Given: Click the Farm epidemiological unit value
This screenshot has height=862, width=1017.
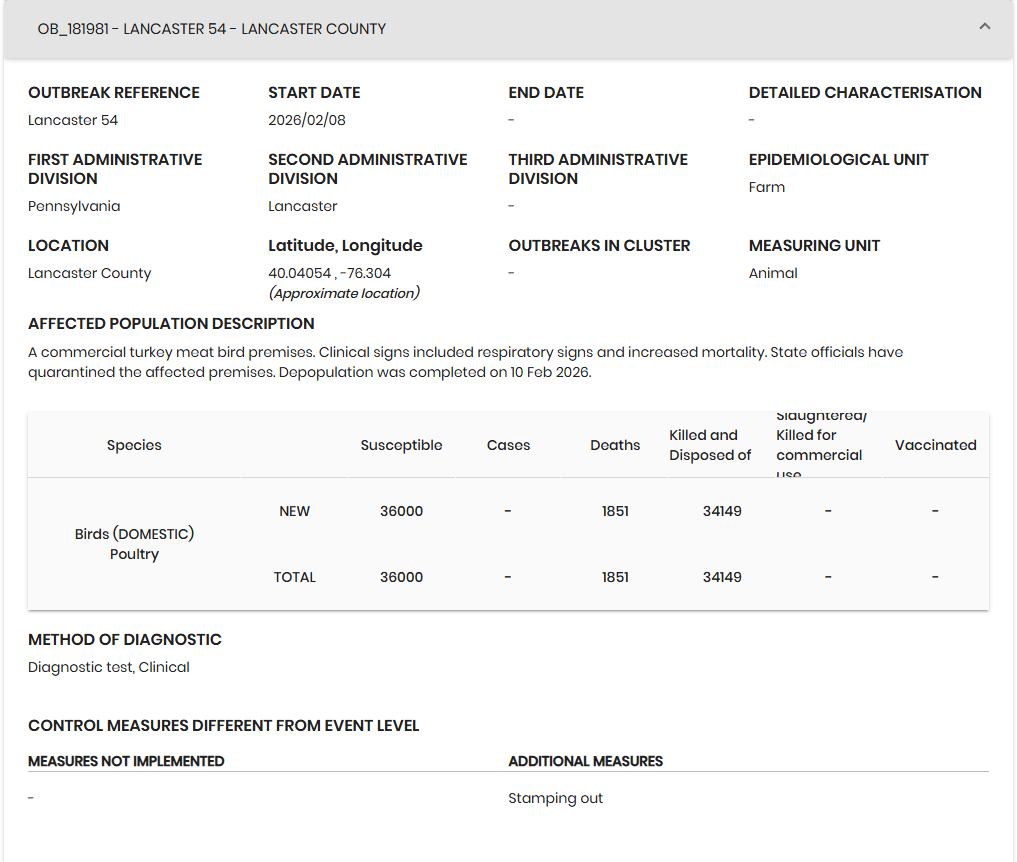Looking at the screenshot, I should 767,187.
